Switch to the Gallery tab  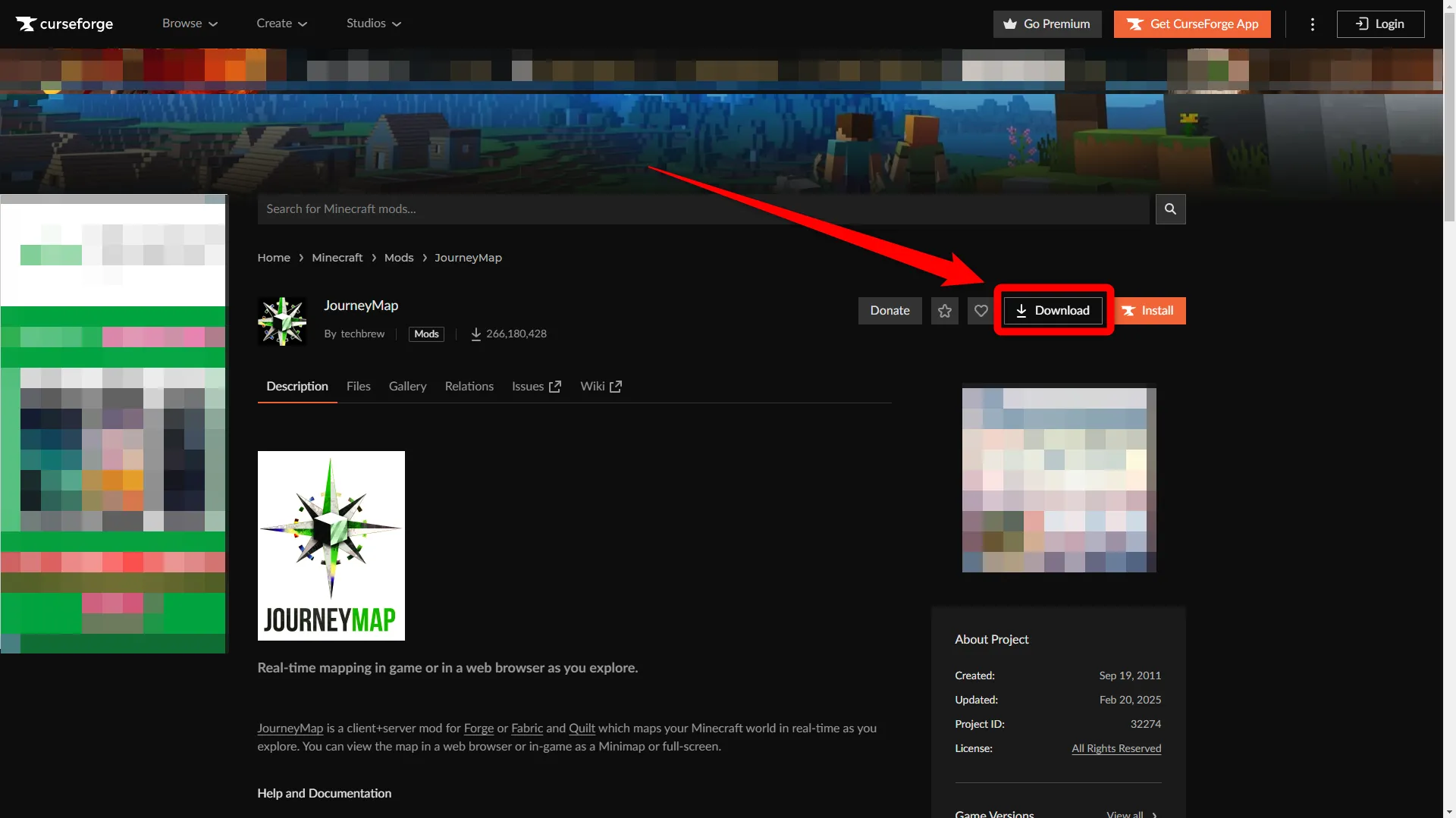[408, 387]
